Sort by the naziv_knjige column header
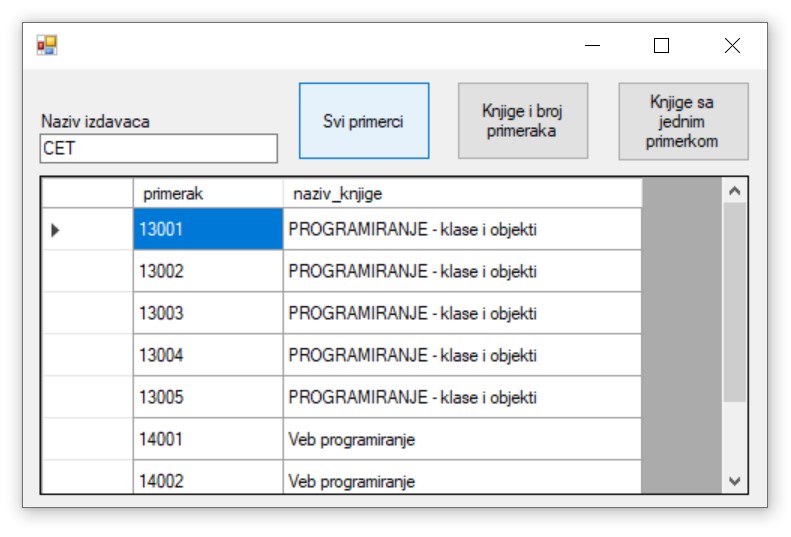Viewport: 791px width, 537px height. coord(461,193)
